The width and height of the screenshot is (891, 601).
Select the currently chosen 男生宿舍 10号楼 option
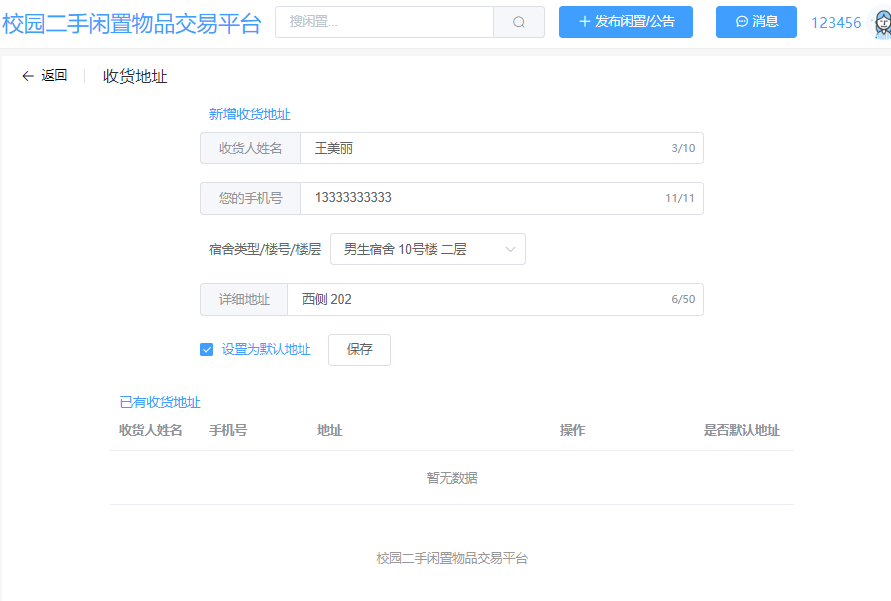pos(410,248)
